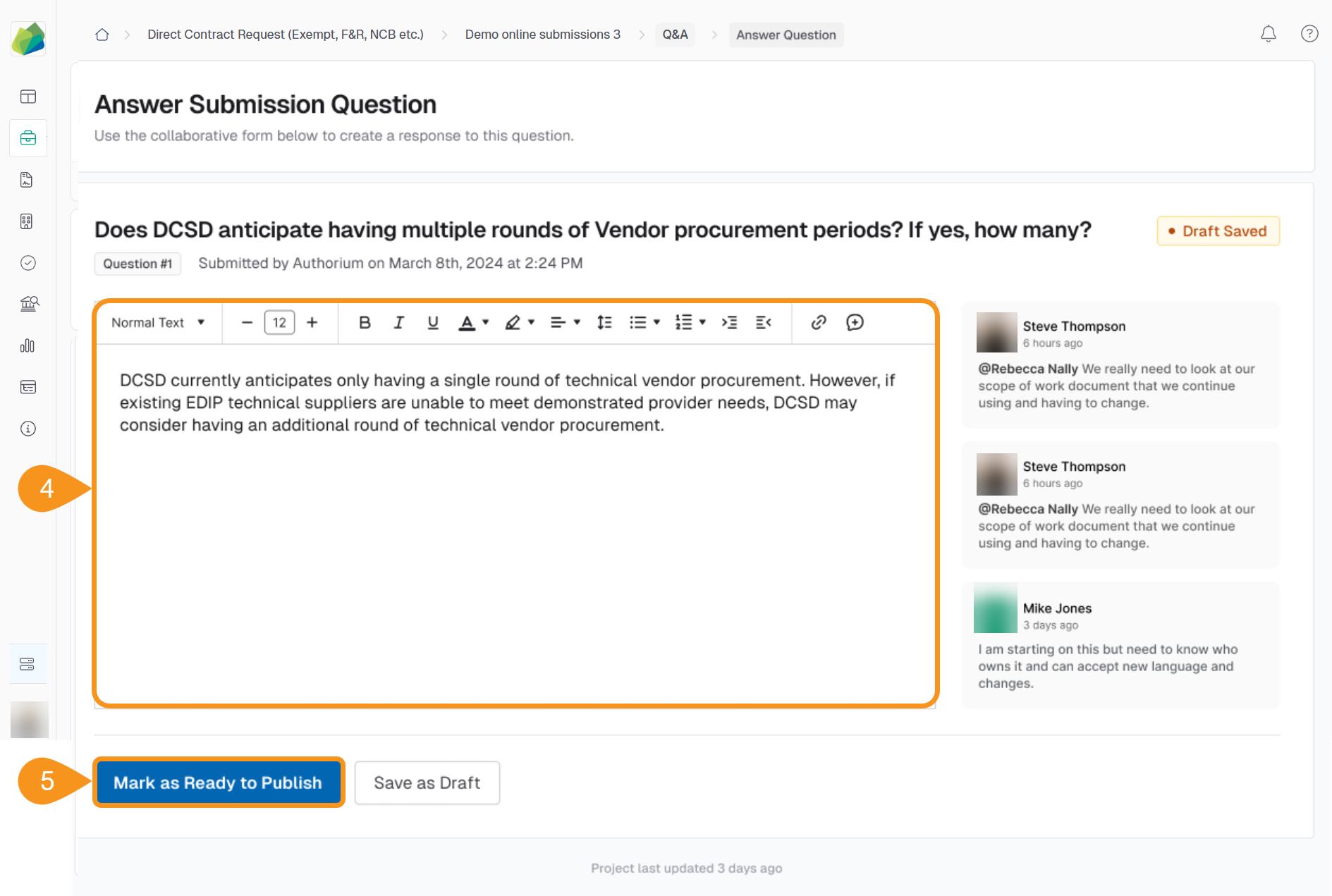
Task: Open the help question-mark icon
Action: pos(1309,34)
